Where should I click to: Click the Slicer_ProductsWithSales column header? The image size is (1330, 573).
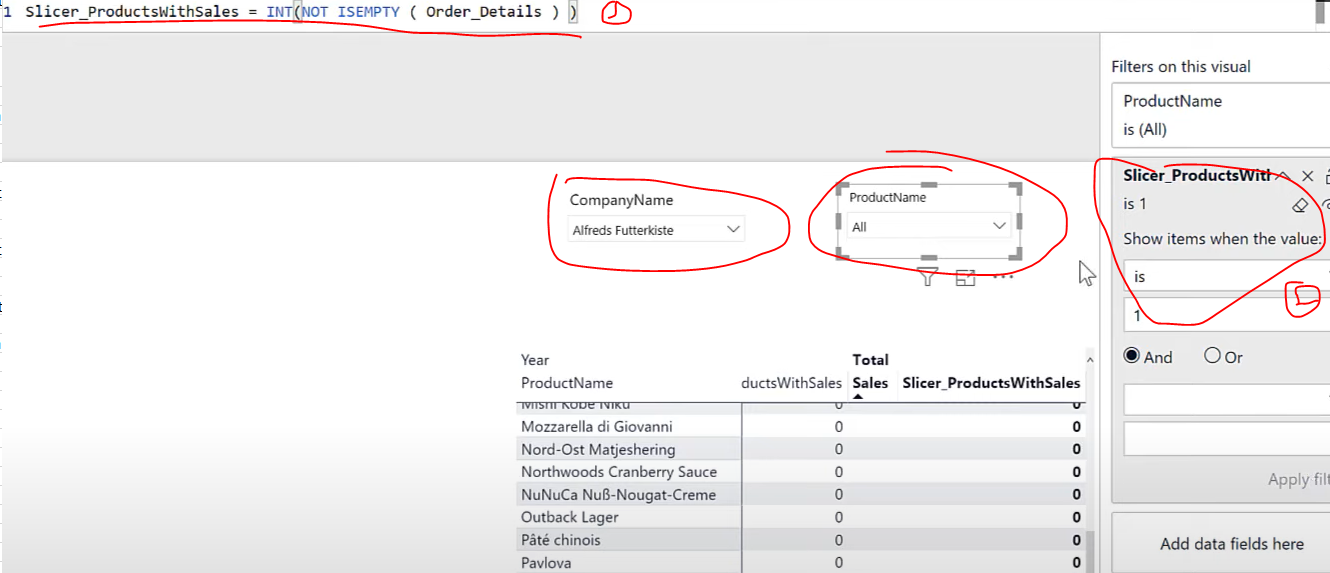(x=991, y=383)
